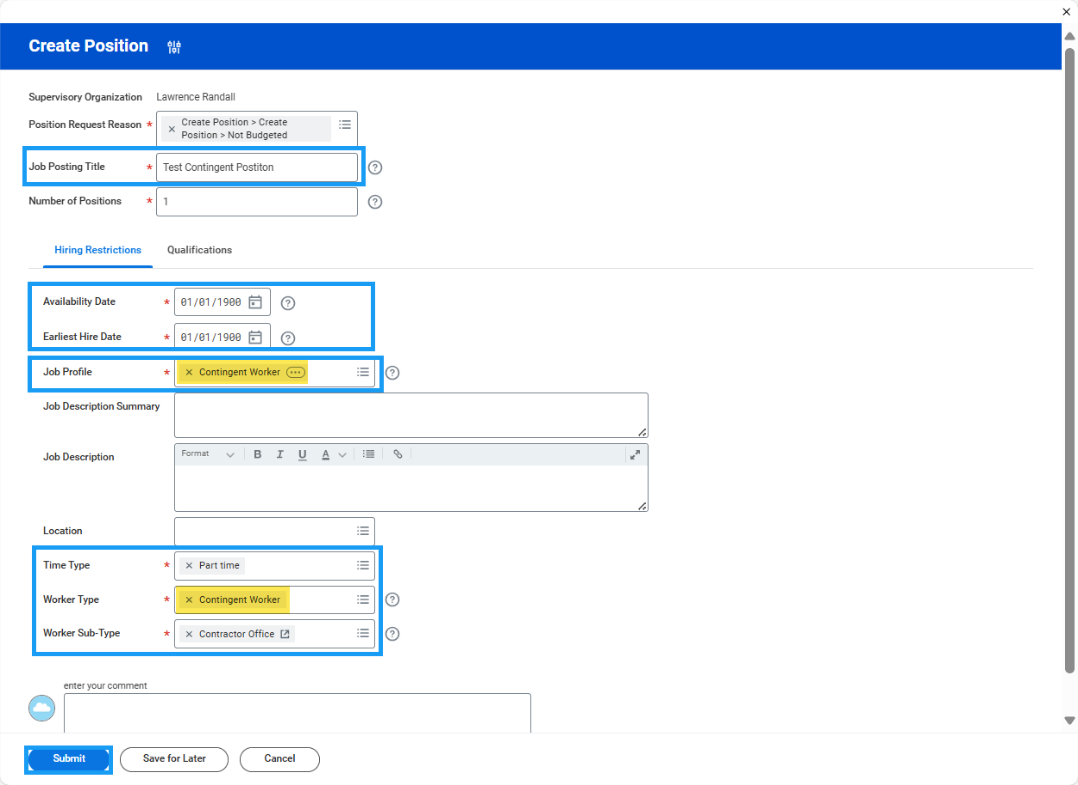Remove the Part time selection
Viewport: 1078px width, 785px height.
[189, 566]
